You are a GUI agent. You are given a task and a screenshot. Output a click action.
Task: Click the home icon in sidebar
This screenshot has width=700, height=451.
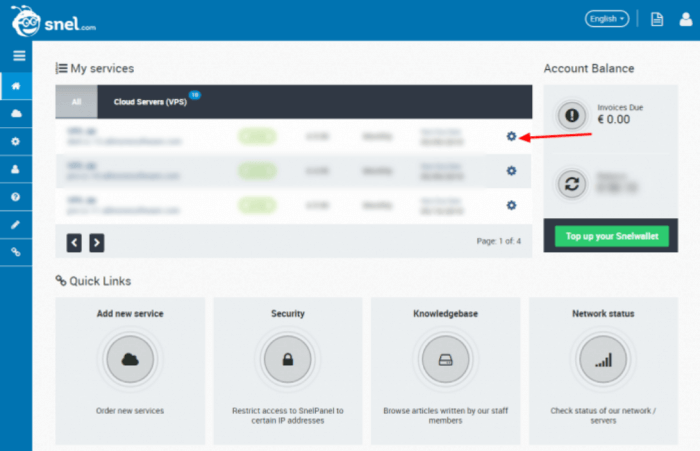pos(16,86)
